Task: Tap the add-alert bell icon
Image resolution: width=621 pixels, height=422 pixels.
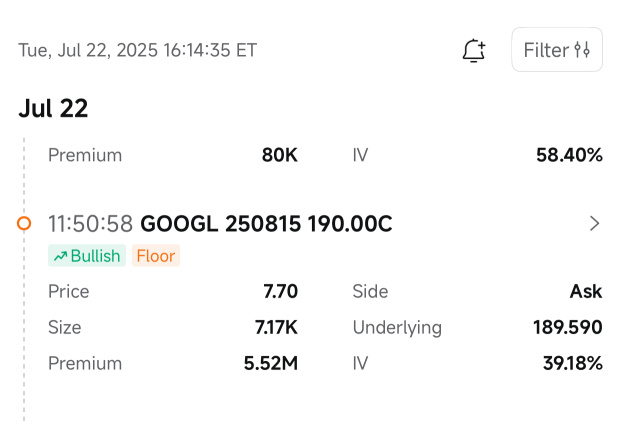Action: click(474, 50)
